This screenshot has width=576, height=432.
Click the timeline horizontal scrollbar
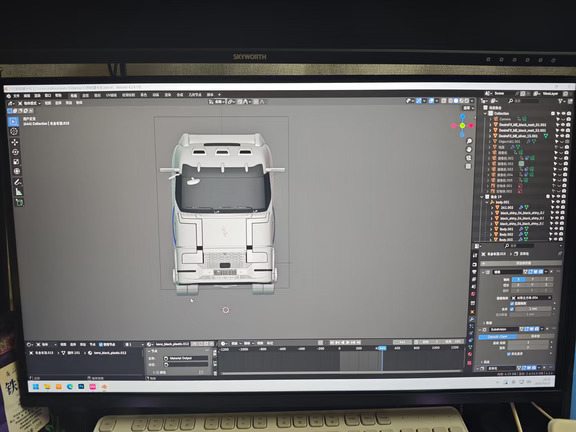tap(342, 373)
